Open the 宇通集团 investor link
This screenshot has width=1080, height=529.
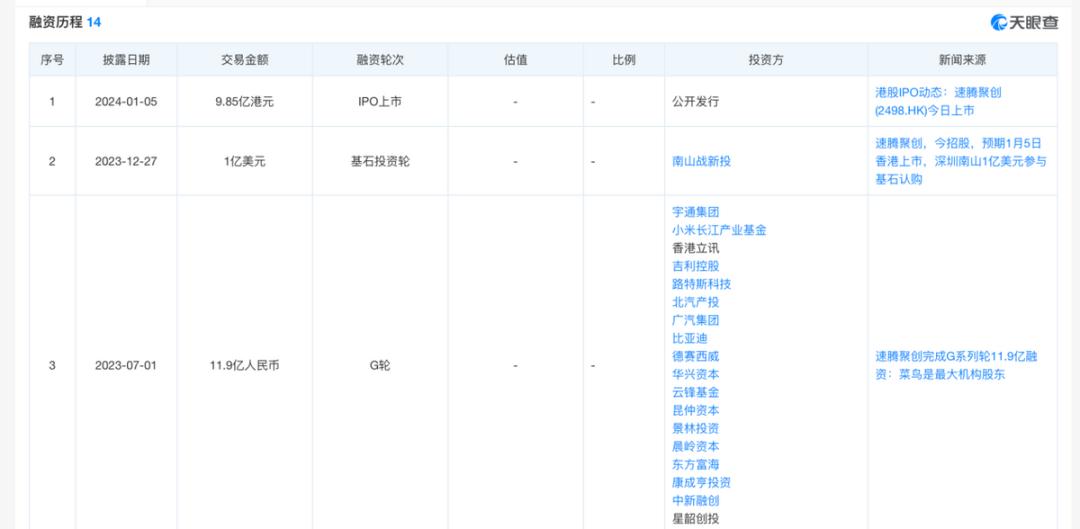click(696, 212)
